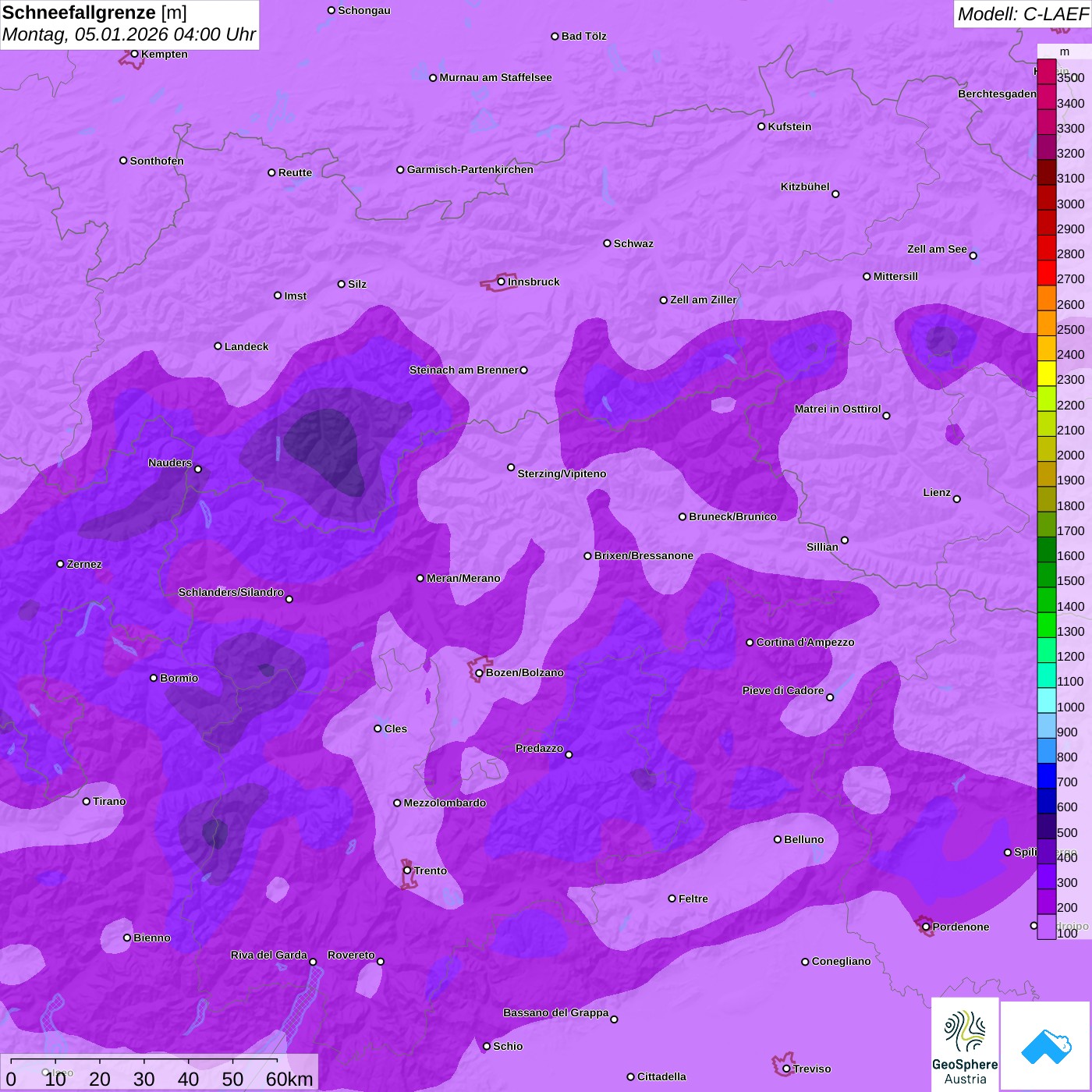Click the Bassano del Grappa label
1092x1092 pixels.
pyautogui.click(x=556, y=1012)
